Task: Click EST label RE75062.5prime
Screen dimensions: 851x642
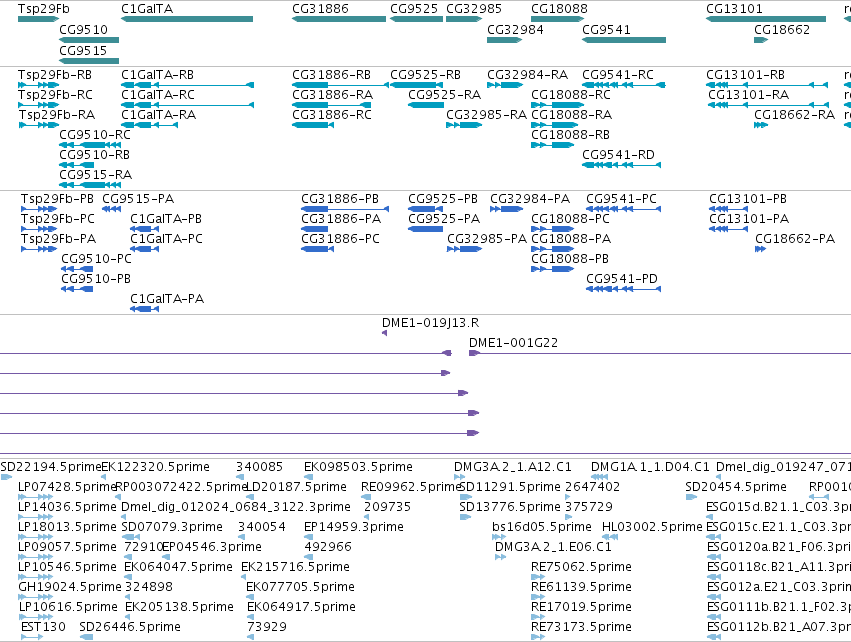Action: click(581, 567)
